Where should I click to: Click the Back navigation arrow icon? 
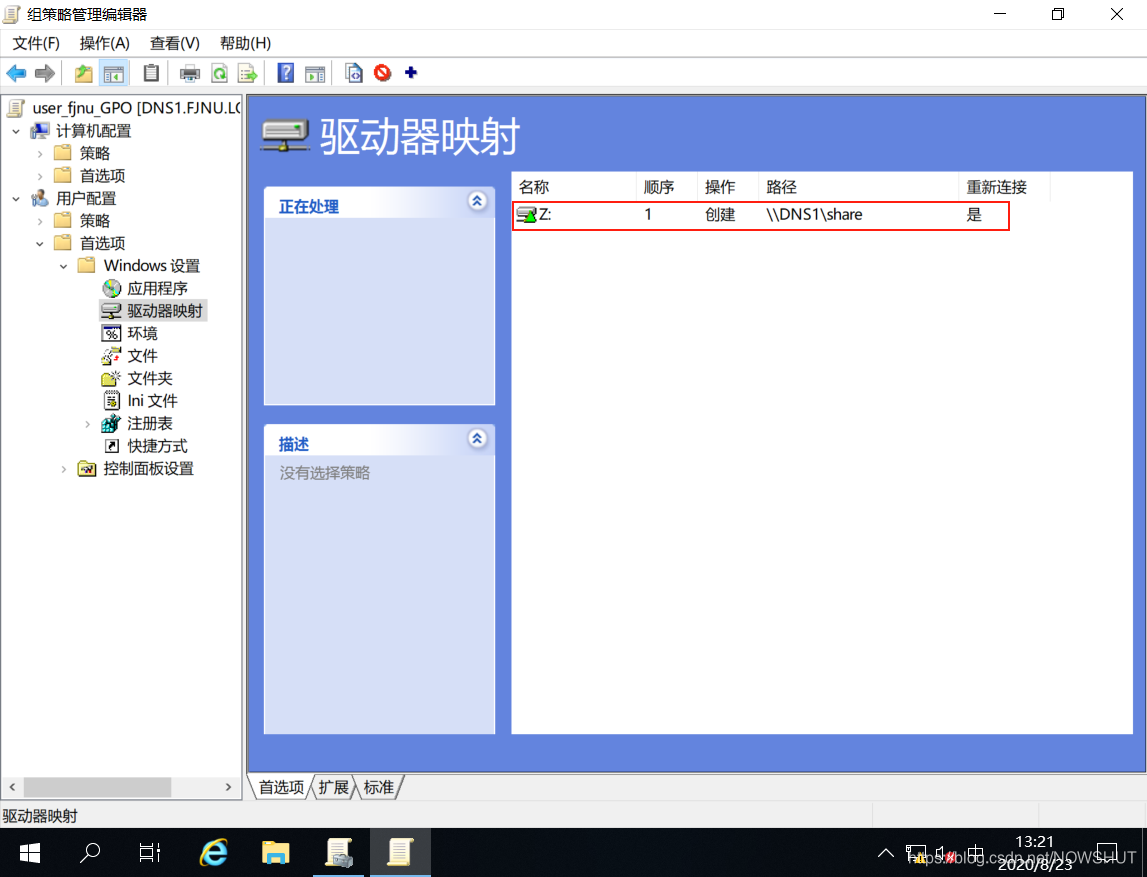(16, 72)
